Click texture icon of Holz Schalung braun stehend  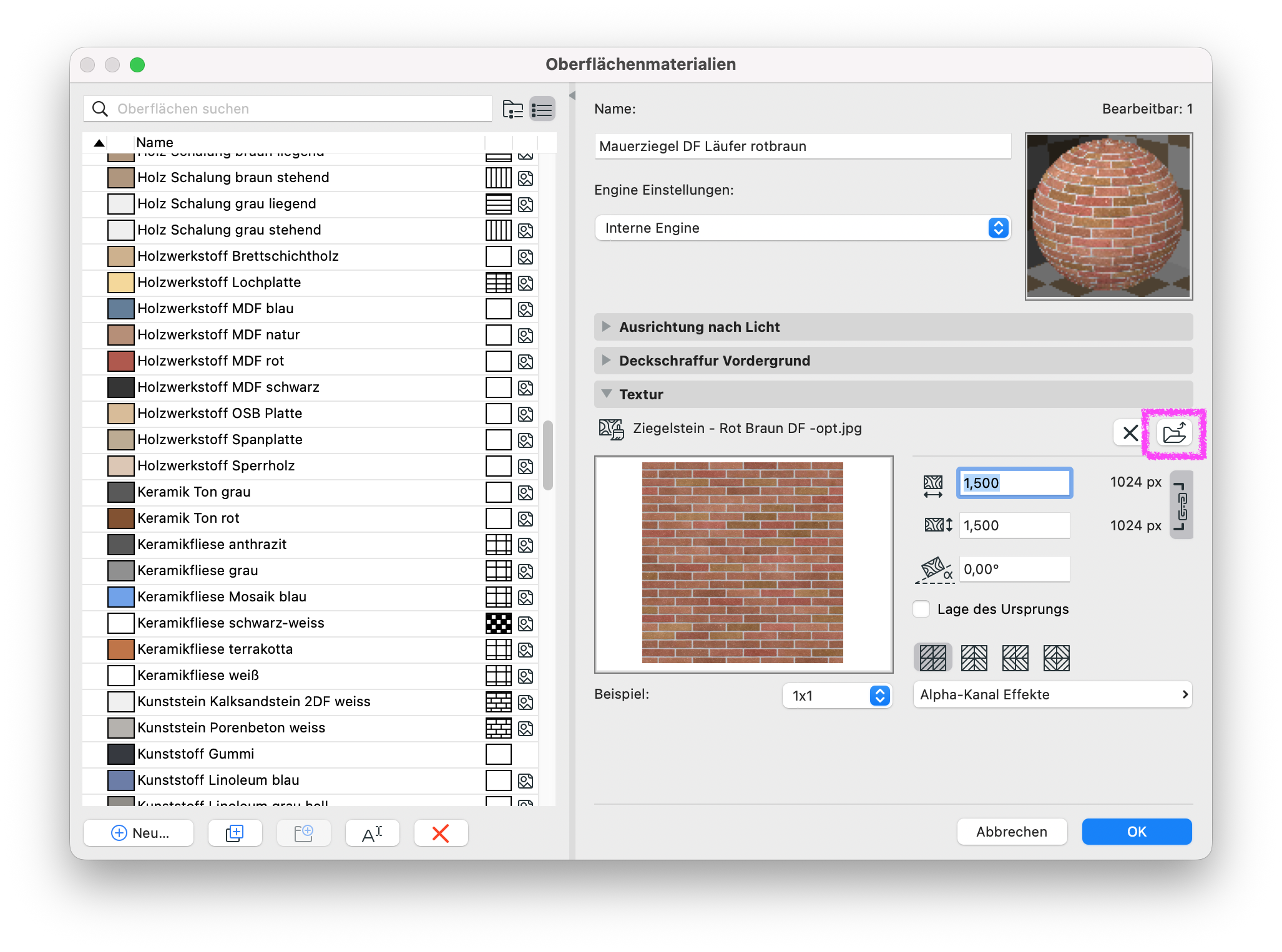(526, 178)
